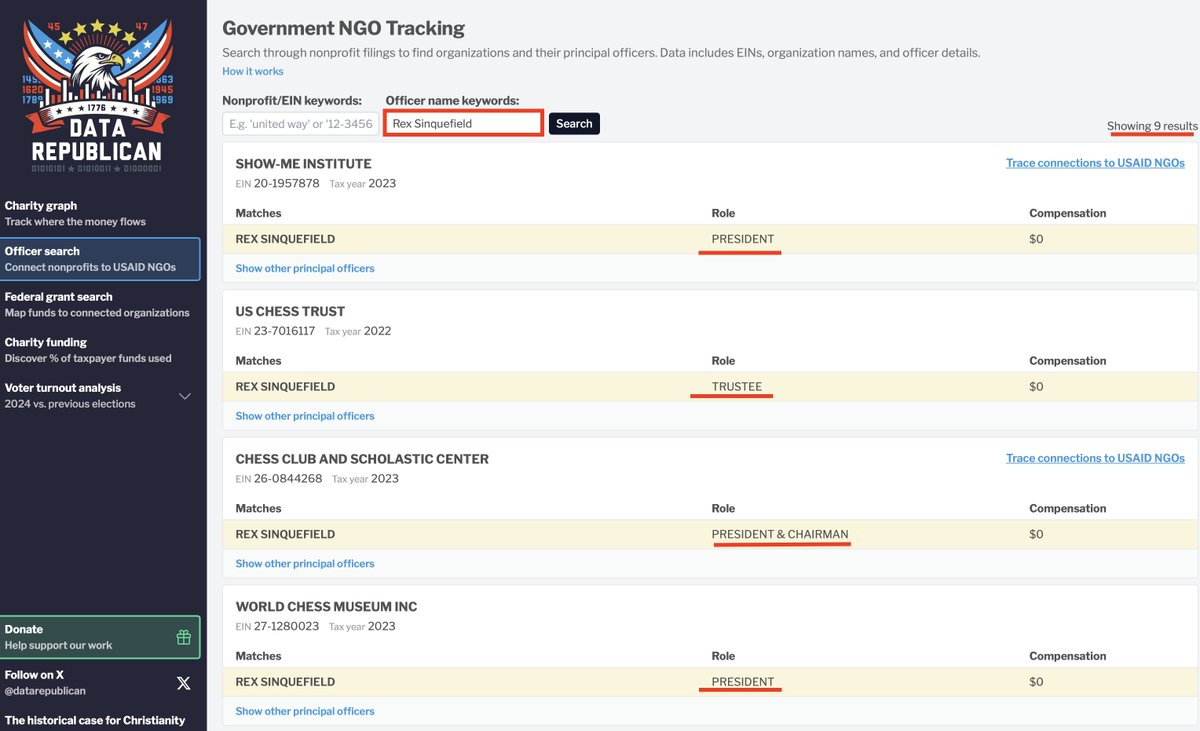The height and width of the screenshot is (731, 1200).
Task: Focus the Nonprofit/EIN keywords field
Action: 300,124
